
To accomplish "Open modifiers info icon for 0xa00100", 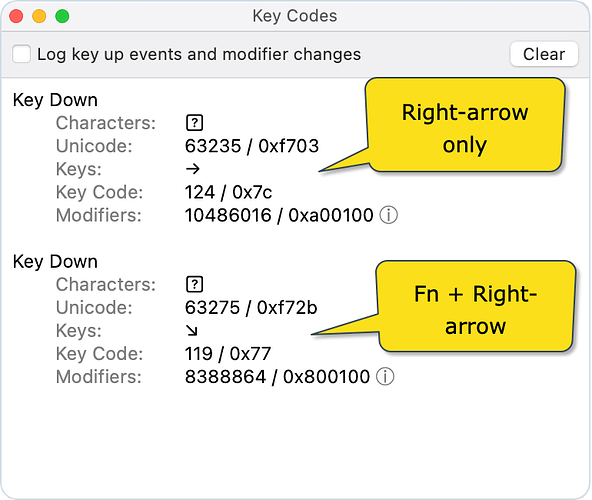I will coord(388,215).
